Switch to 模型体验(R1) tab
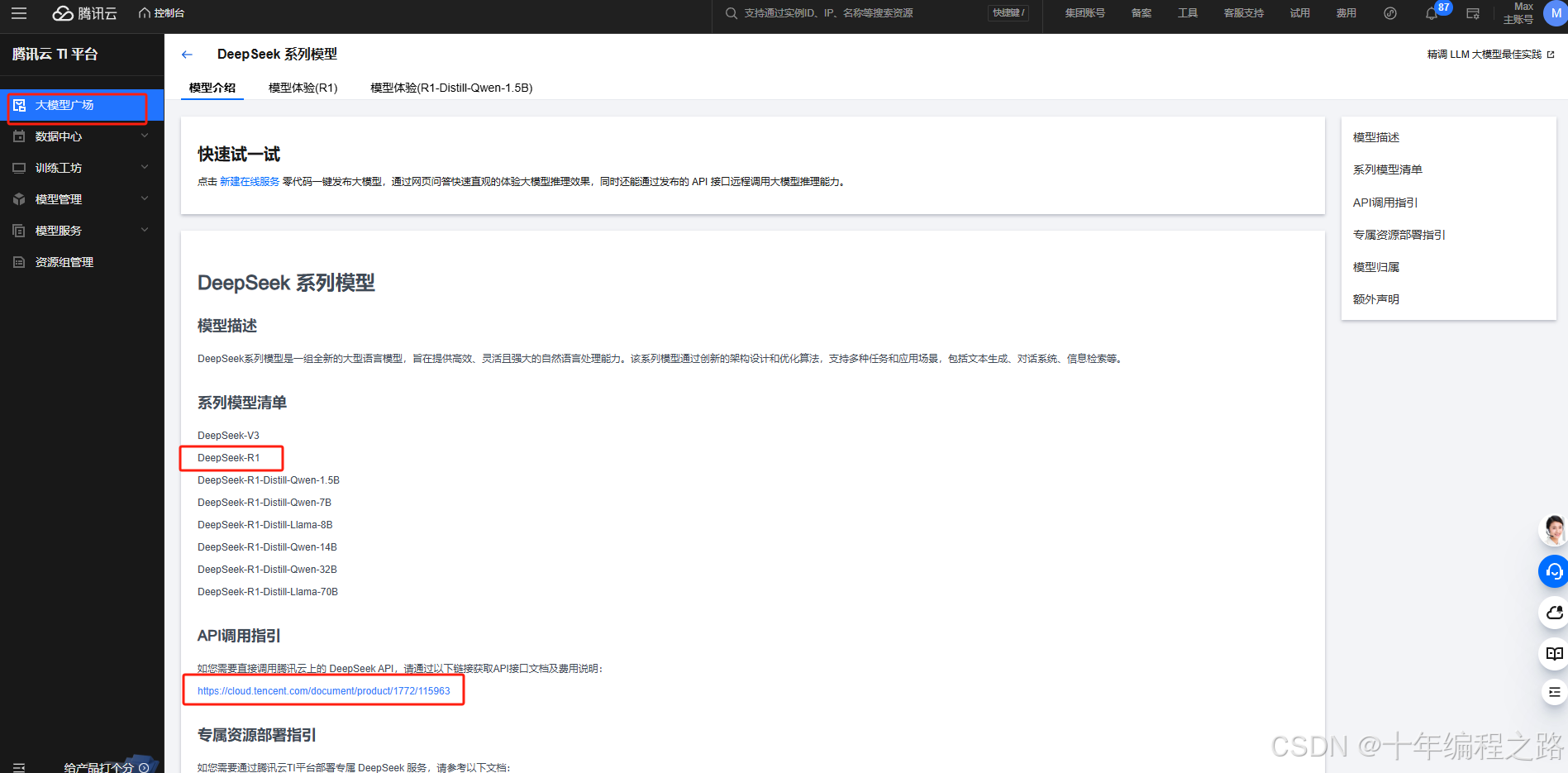Screen dimensions: 1568x773 coord(303,88)
